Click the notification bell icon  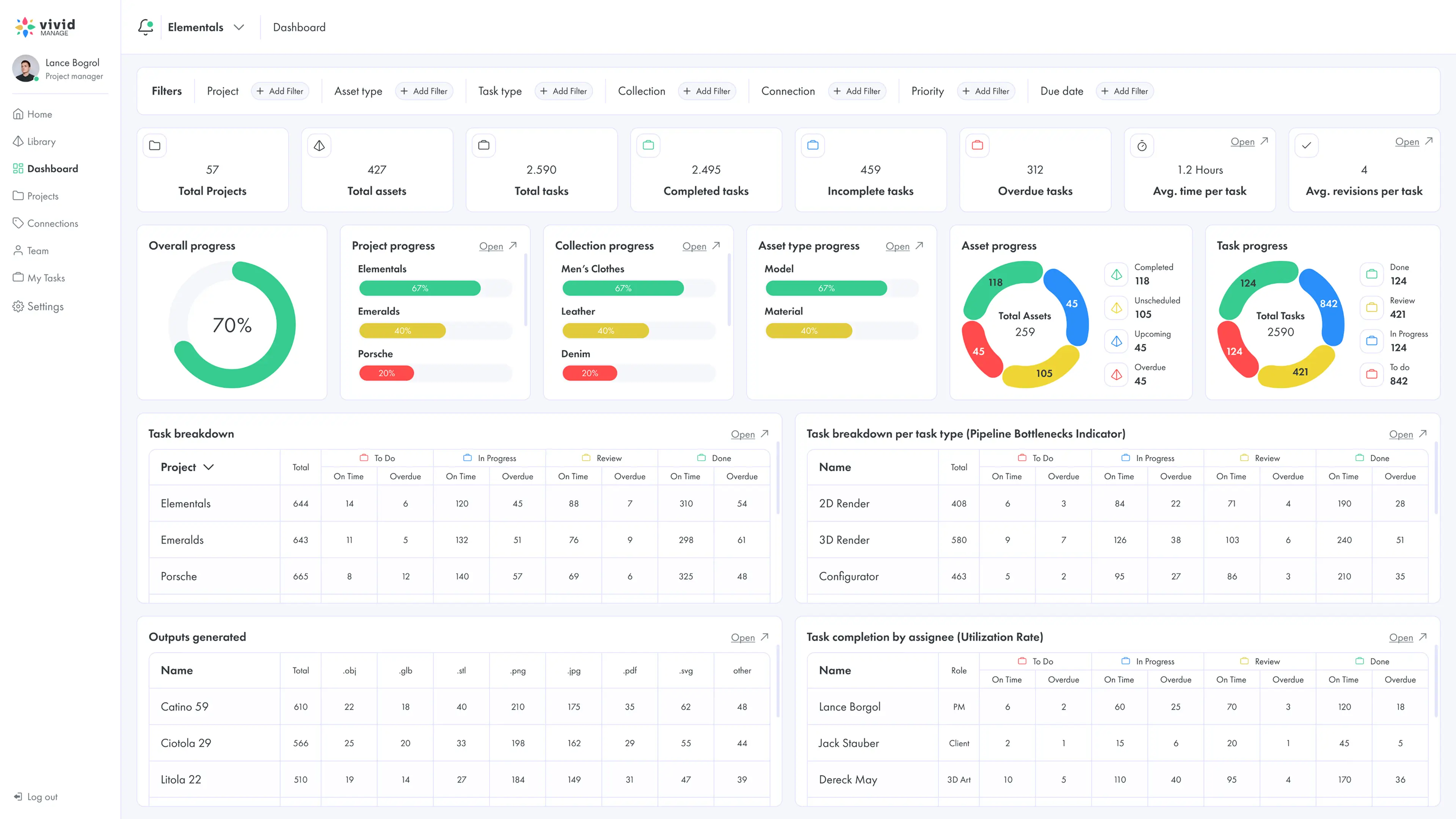pyautogui.click(x=146, y=27)
